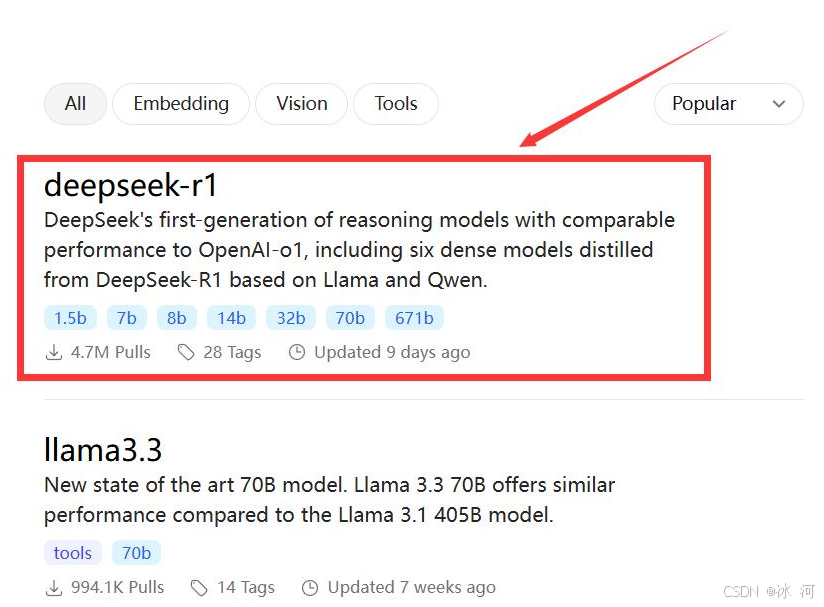Click the tools tag under llama3.3

[73, 553]
